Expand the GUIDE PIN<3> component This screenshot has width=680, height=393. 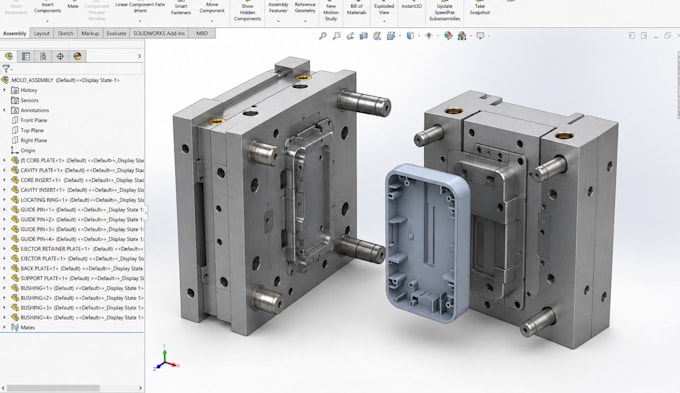[4, 229]
